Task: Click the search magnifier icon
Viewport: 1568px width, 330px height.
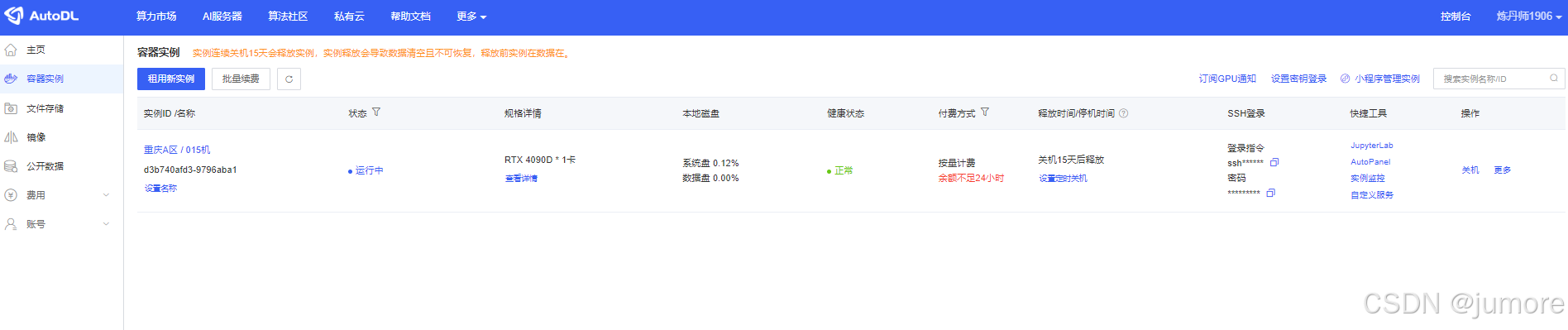Action: coord(1554,79)
